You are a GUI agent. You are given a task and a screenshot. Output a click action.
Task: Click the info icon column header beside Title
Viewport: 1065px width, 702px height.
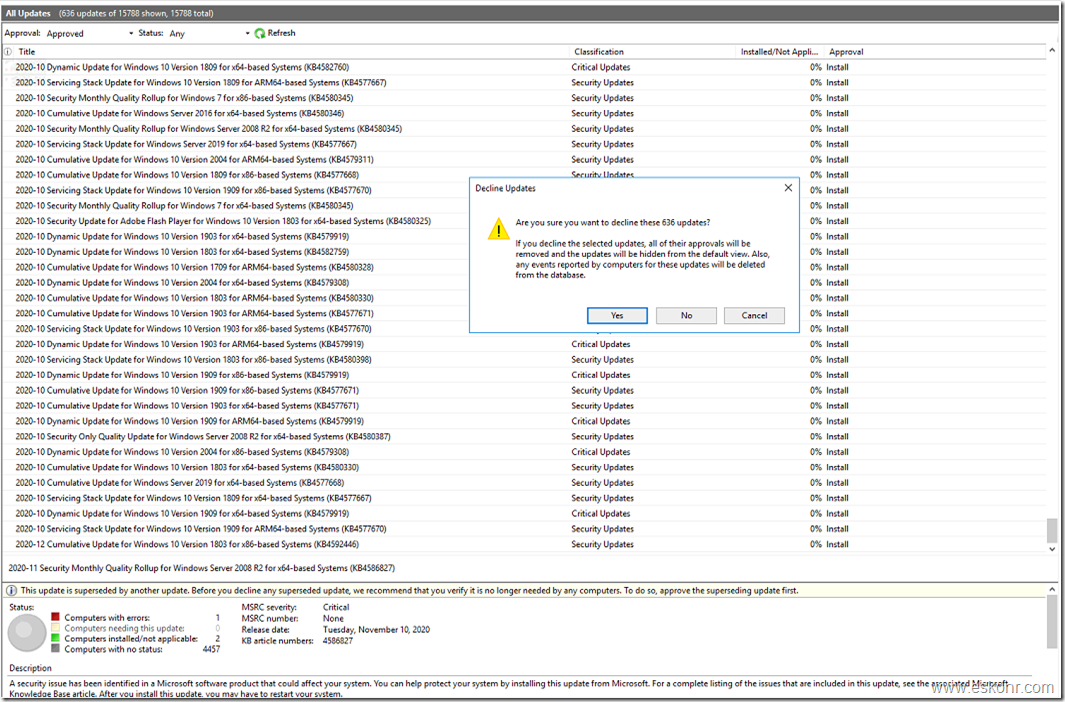click(8, 52)
